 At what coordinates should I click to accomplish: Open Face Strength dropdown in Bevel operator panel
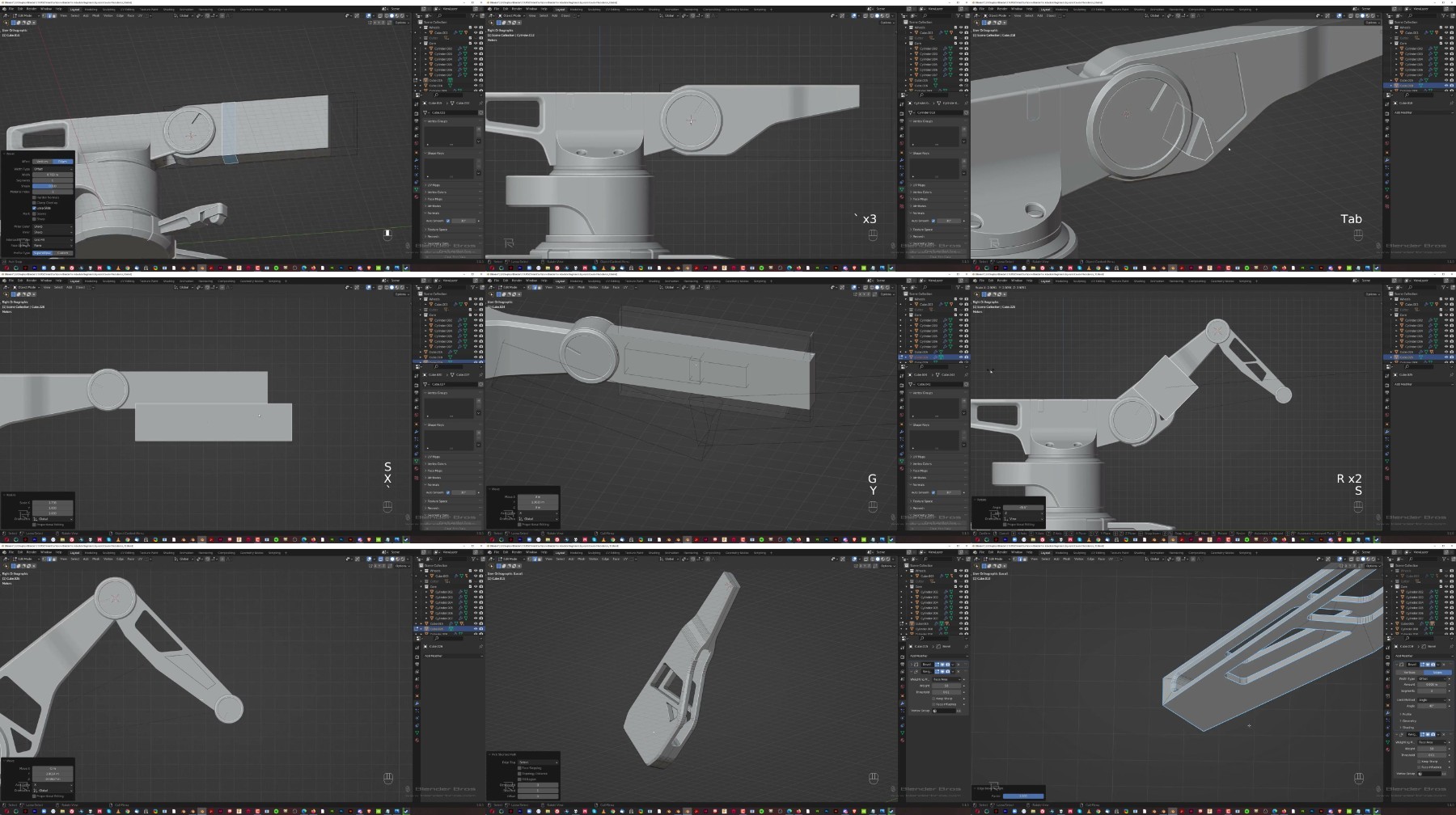pyautogui.click(x=53, y=246)
